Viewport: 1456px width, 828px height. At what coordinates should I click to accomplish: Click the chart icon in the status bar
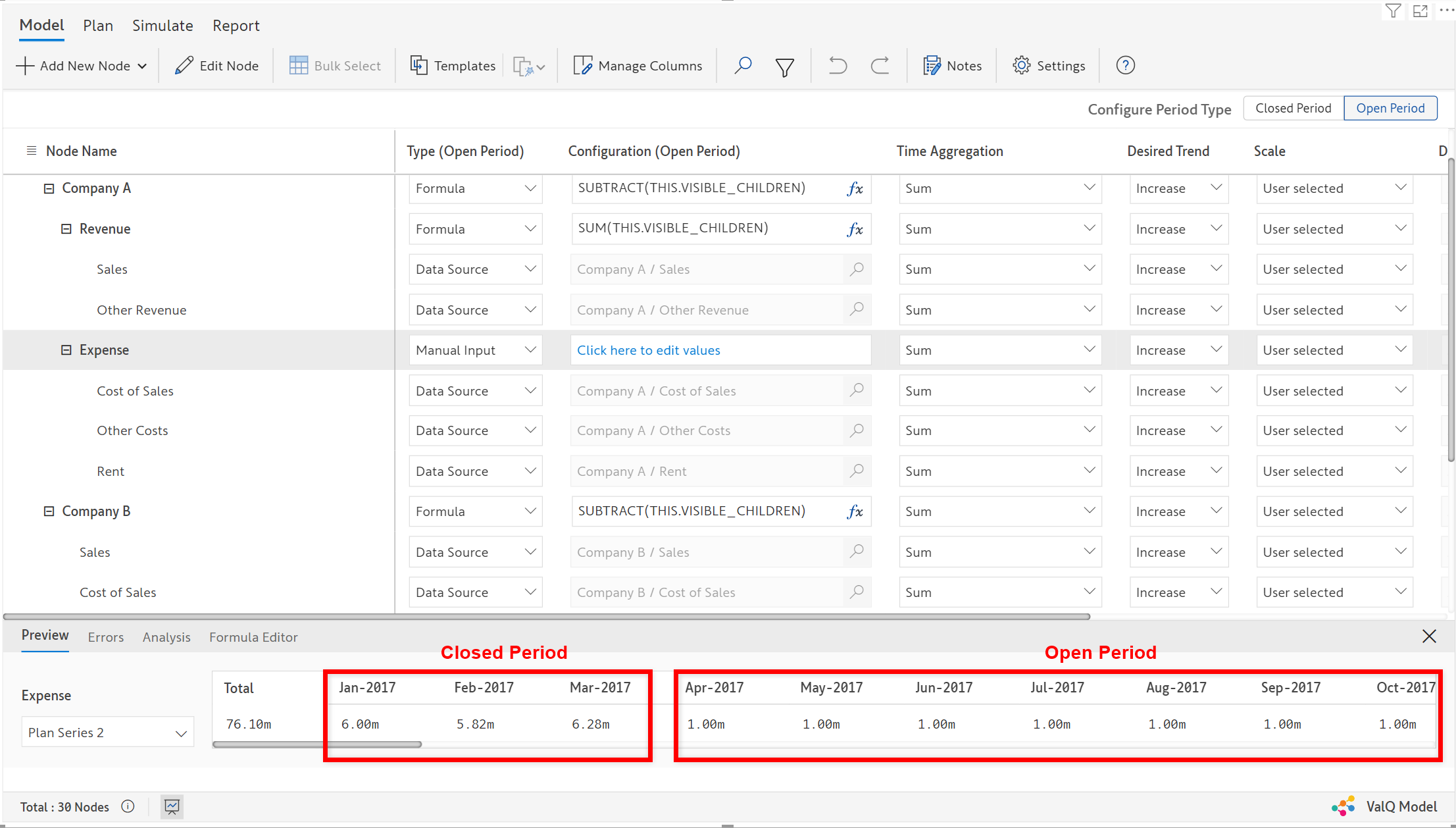coord(172,806)
